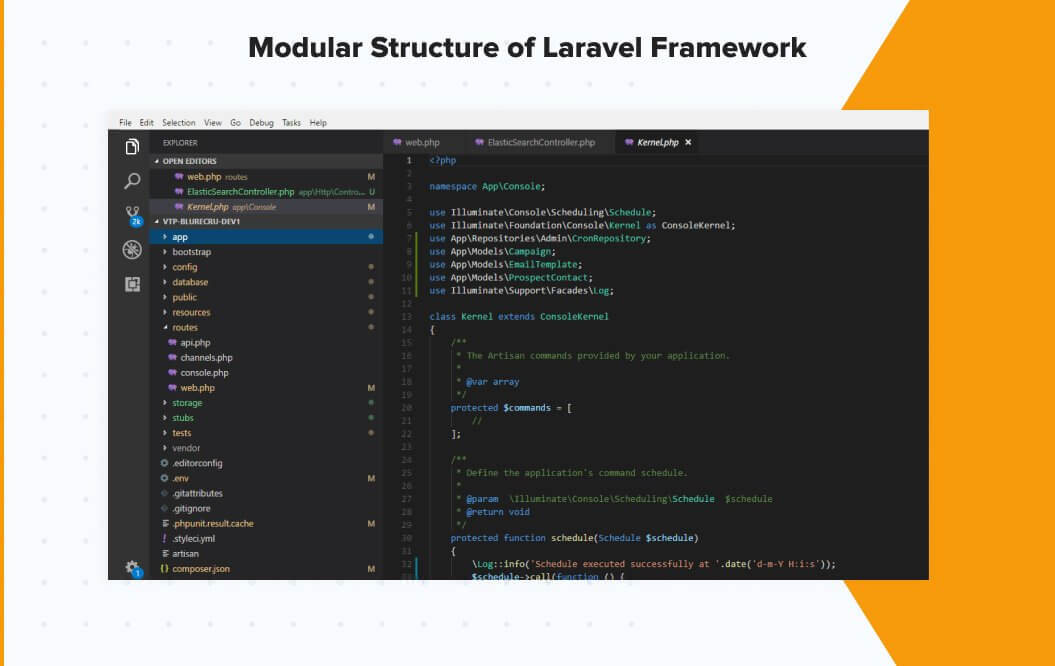The width and height of the screenshot is (1055, 666).
Task: Open the Manage gear icon
Action: coord(132,567)
